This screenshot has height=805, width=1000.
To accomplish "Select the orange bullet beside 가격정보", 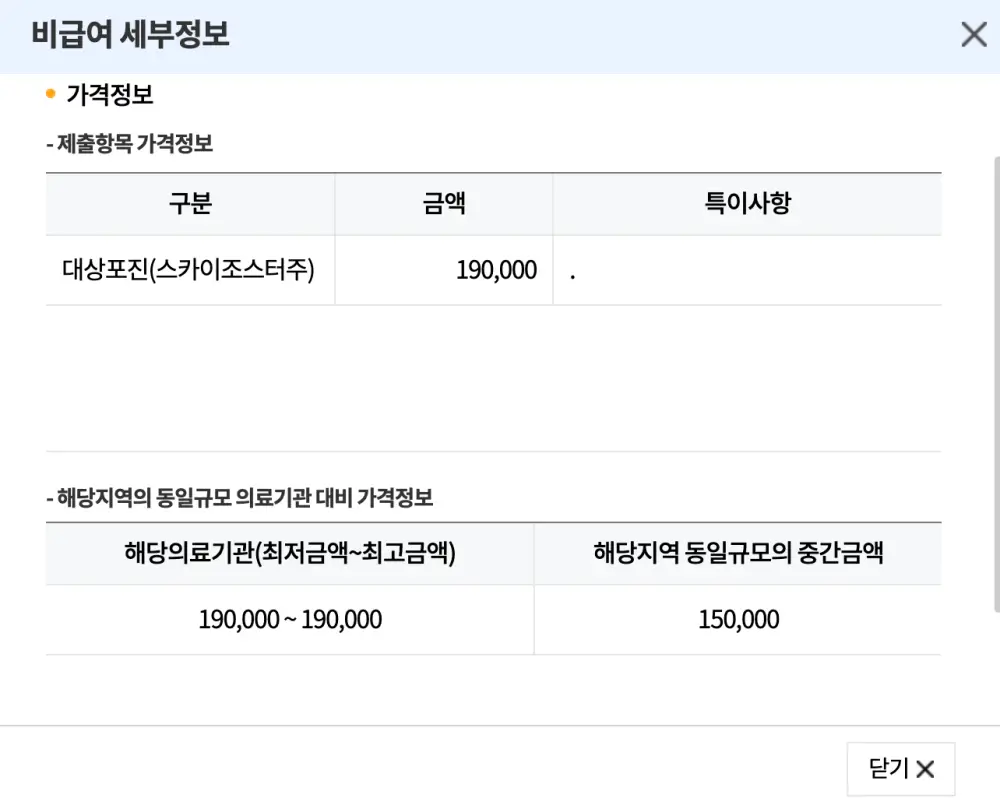I will tap(49, 91).
